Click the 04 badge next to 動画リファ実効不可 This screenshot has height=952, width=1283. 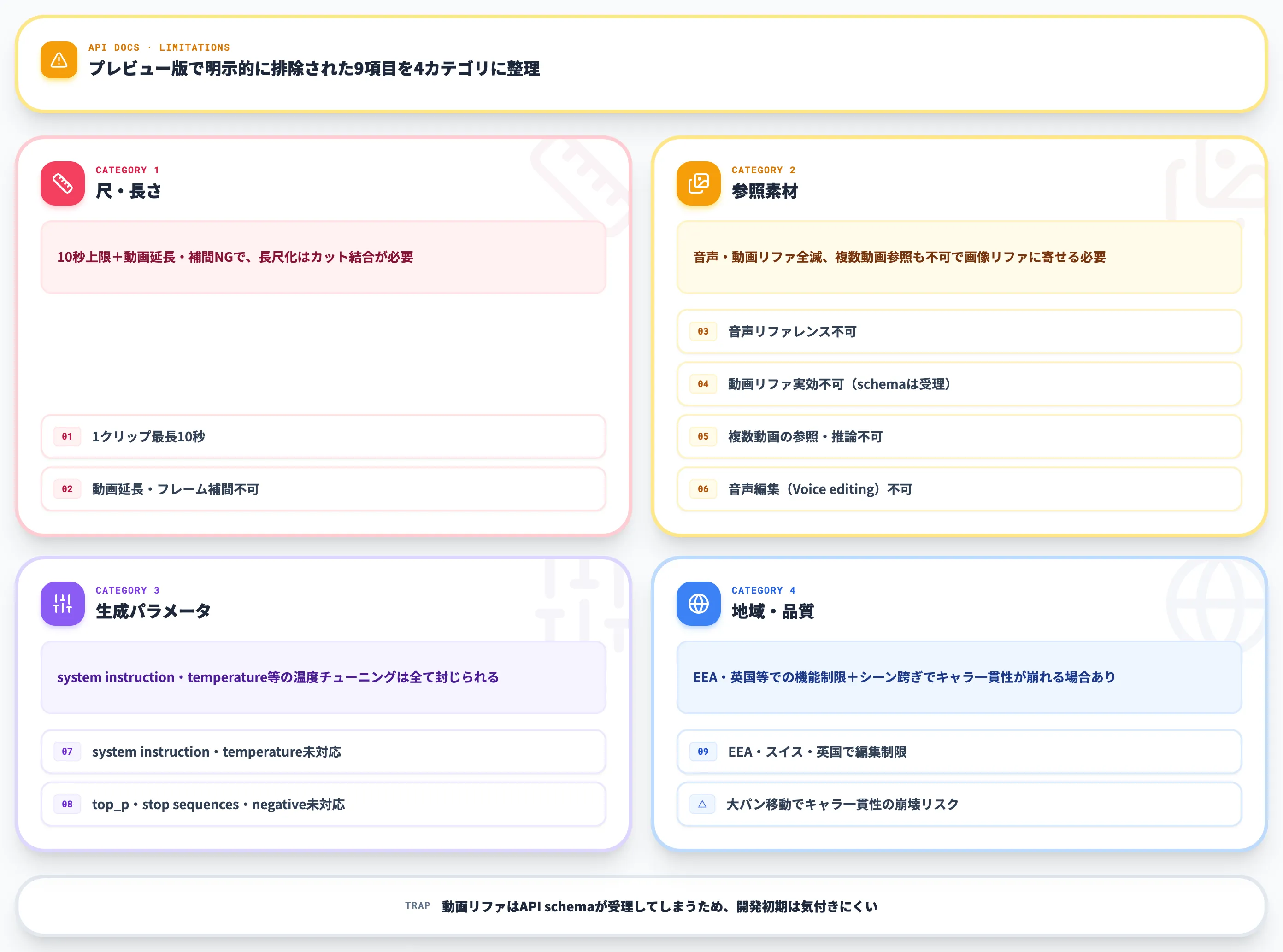click(x=703, y=384)
